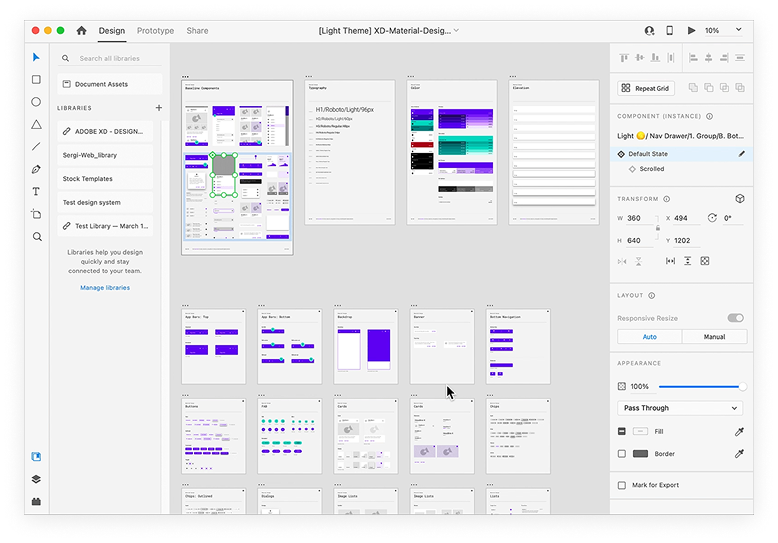778x543 pixels.
Task: Play the desktop preview
Action: pyautogui.click(x=691, y=31)
